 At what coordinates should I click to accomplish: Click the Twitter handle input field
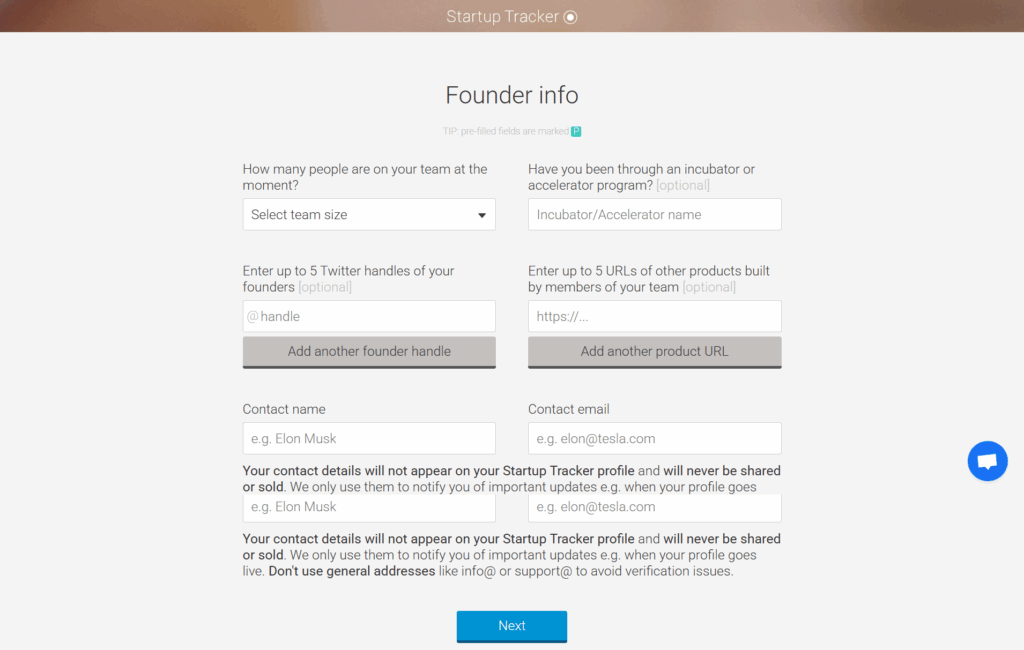click(x=369, y=316)
